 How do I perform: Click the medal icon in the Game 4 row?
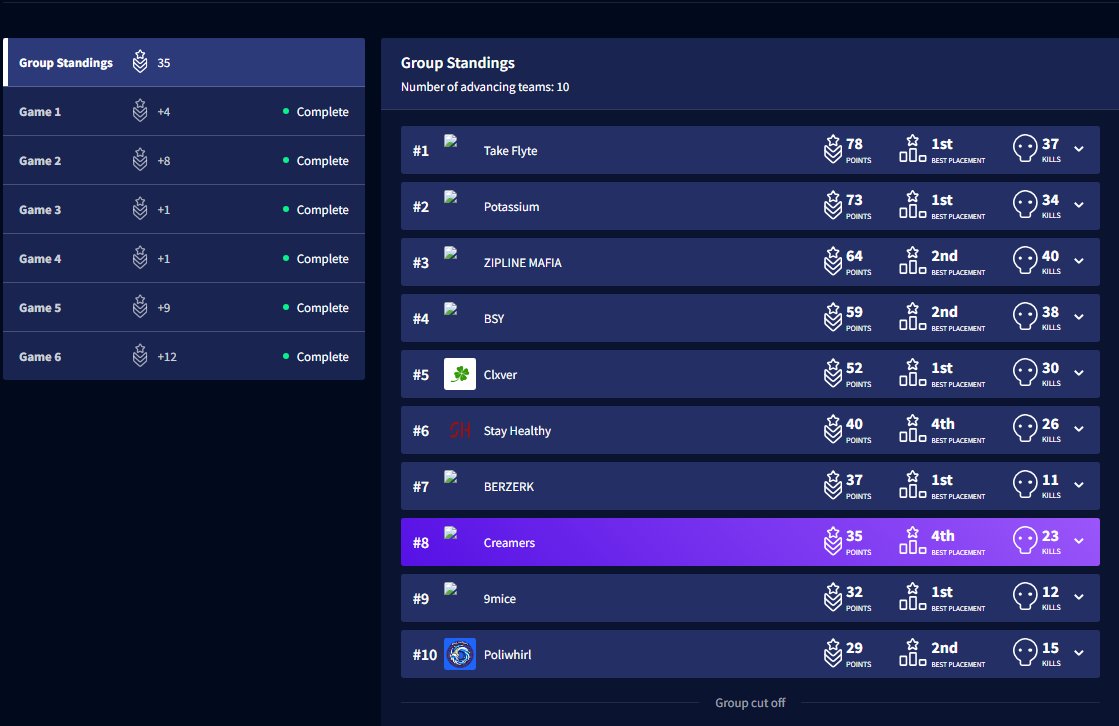[140, 258]
